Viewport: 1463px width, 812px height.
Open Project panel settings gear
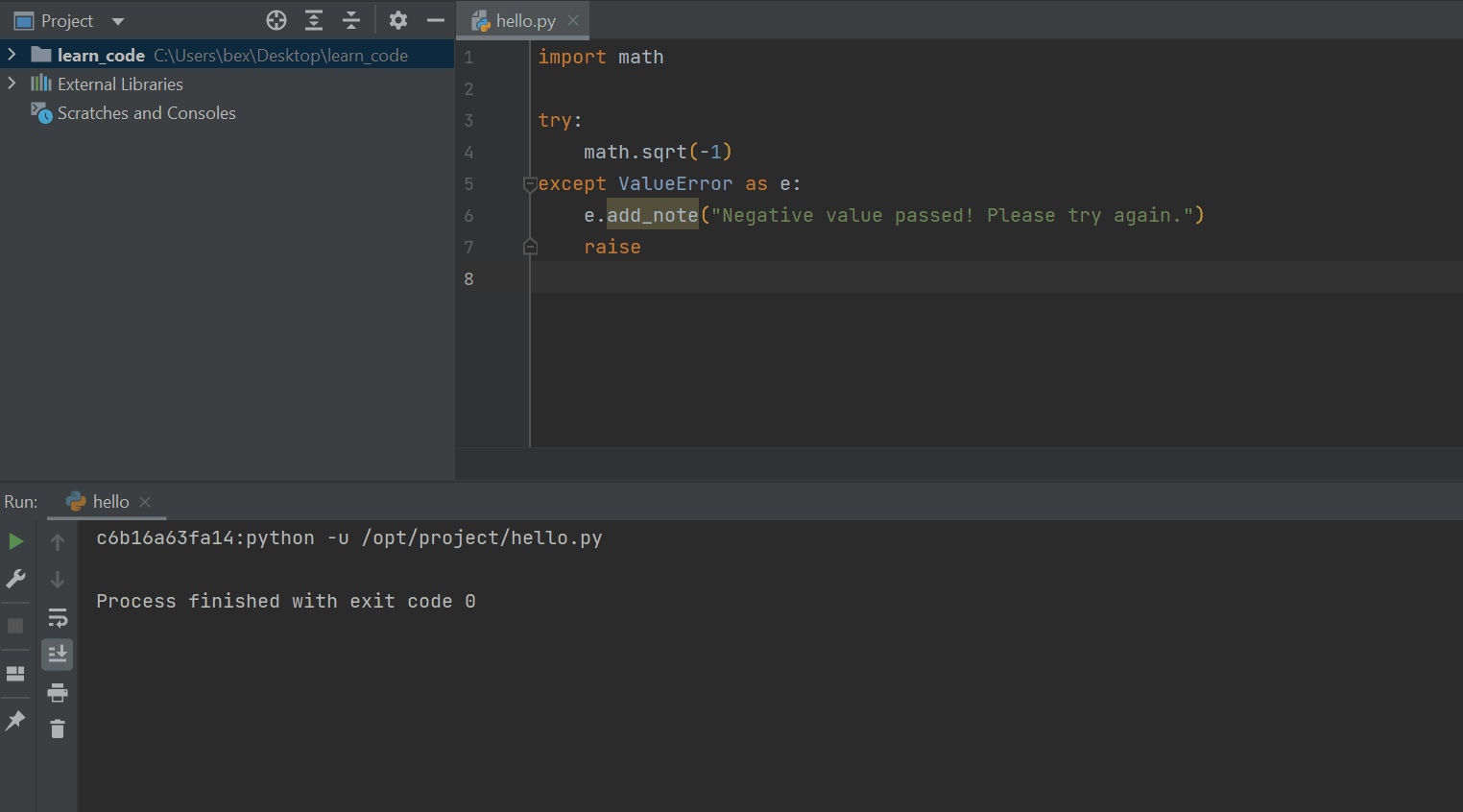coord(397,20)
